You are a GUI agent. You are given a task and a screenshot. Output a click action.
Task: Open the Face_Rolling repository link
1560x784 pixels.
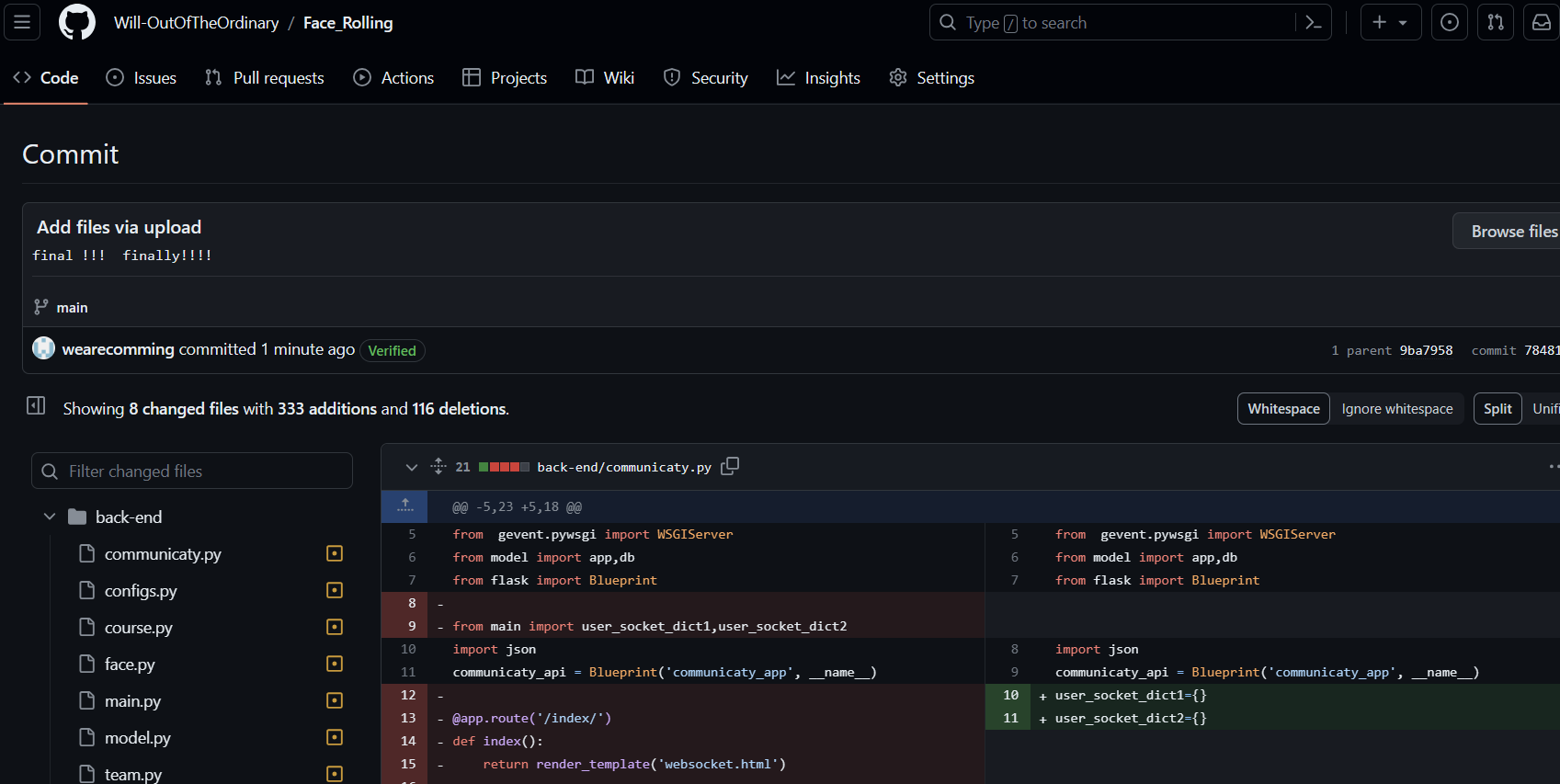click(347, 23)
